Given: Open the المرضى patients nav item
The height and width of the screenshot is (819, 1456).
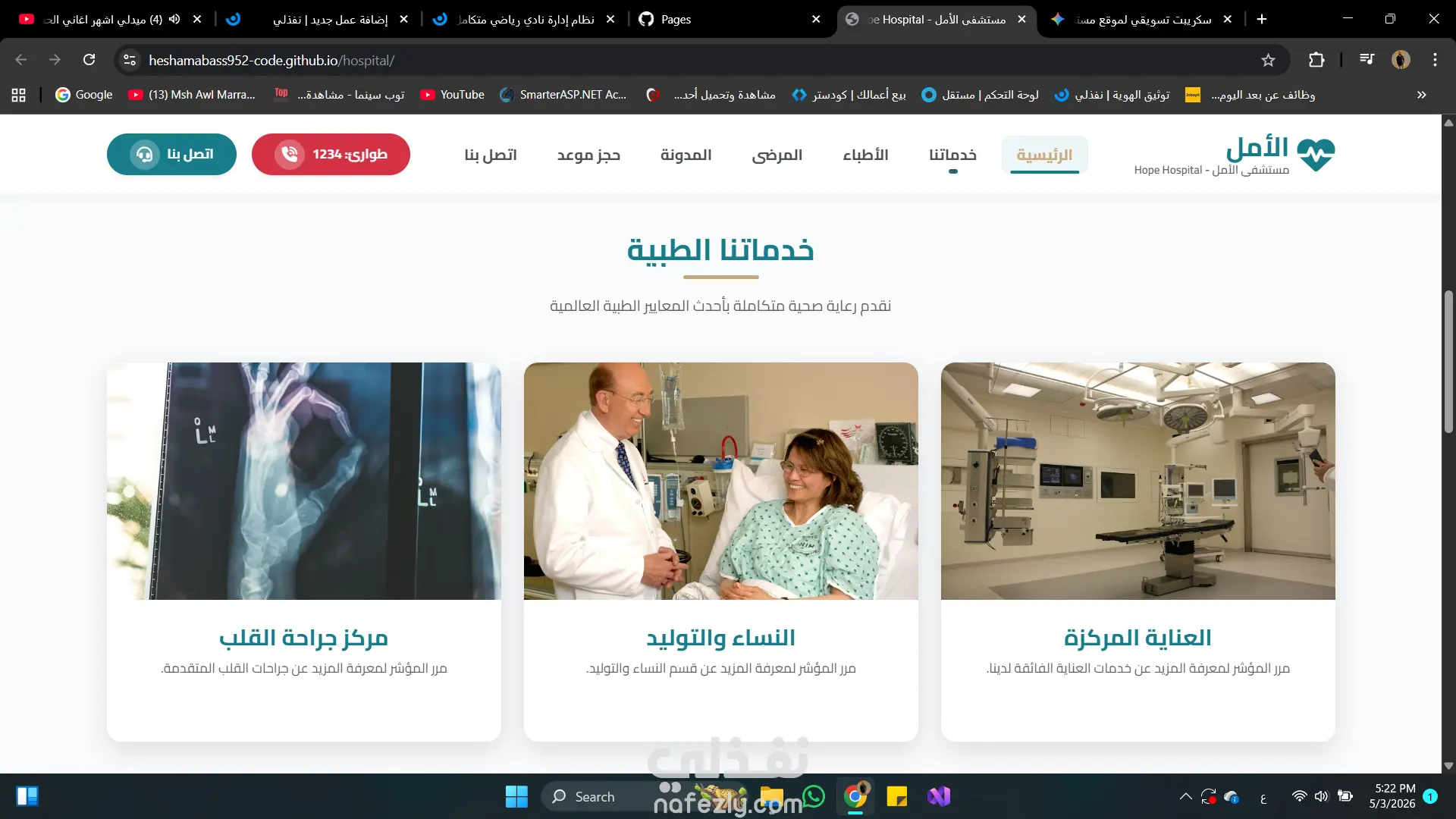Looking at the screenshot, I should click(777, 155).
